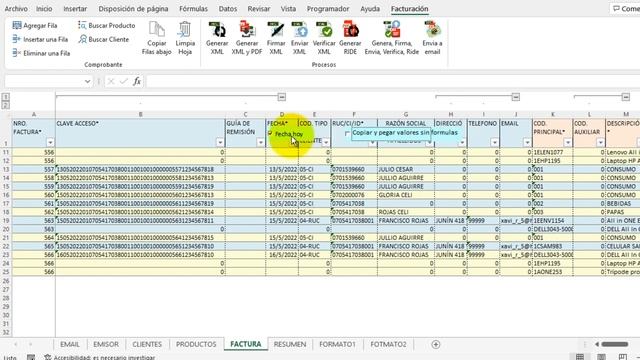Image resolution: width=640 pixels, height=360 pixels.
Task: Click Insertar una Fila in ribbon
Action: tap(40, 39)
